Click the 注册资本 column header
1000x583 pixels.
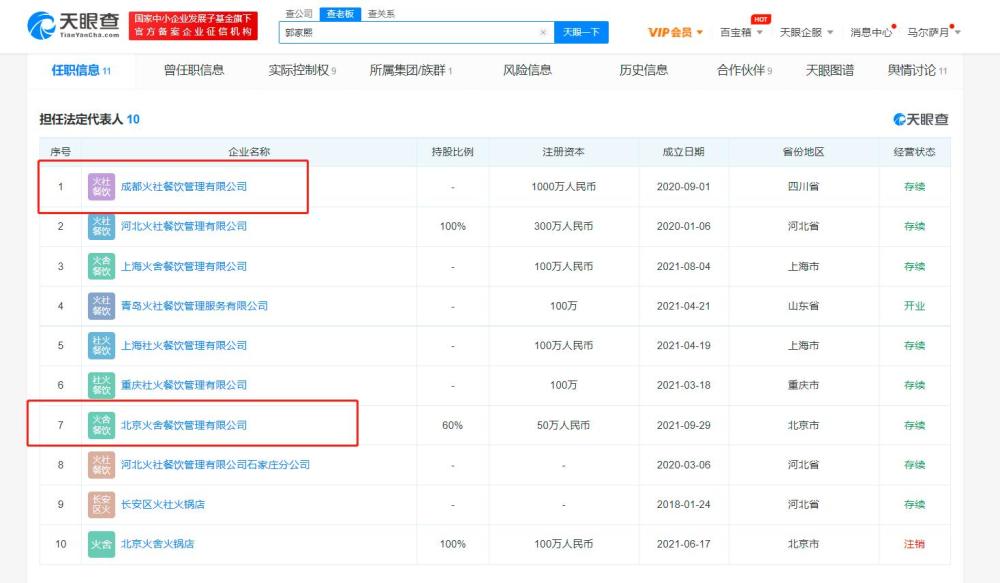[x=563, y=152]
